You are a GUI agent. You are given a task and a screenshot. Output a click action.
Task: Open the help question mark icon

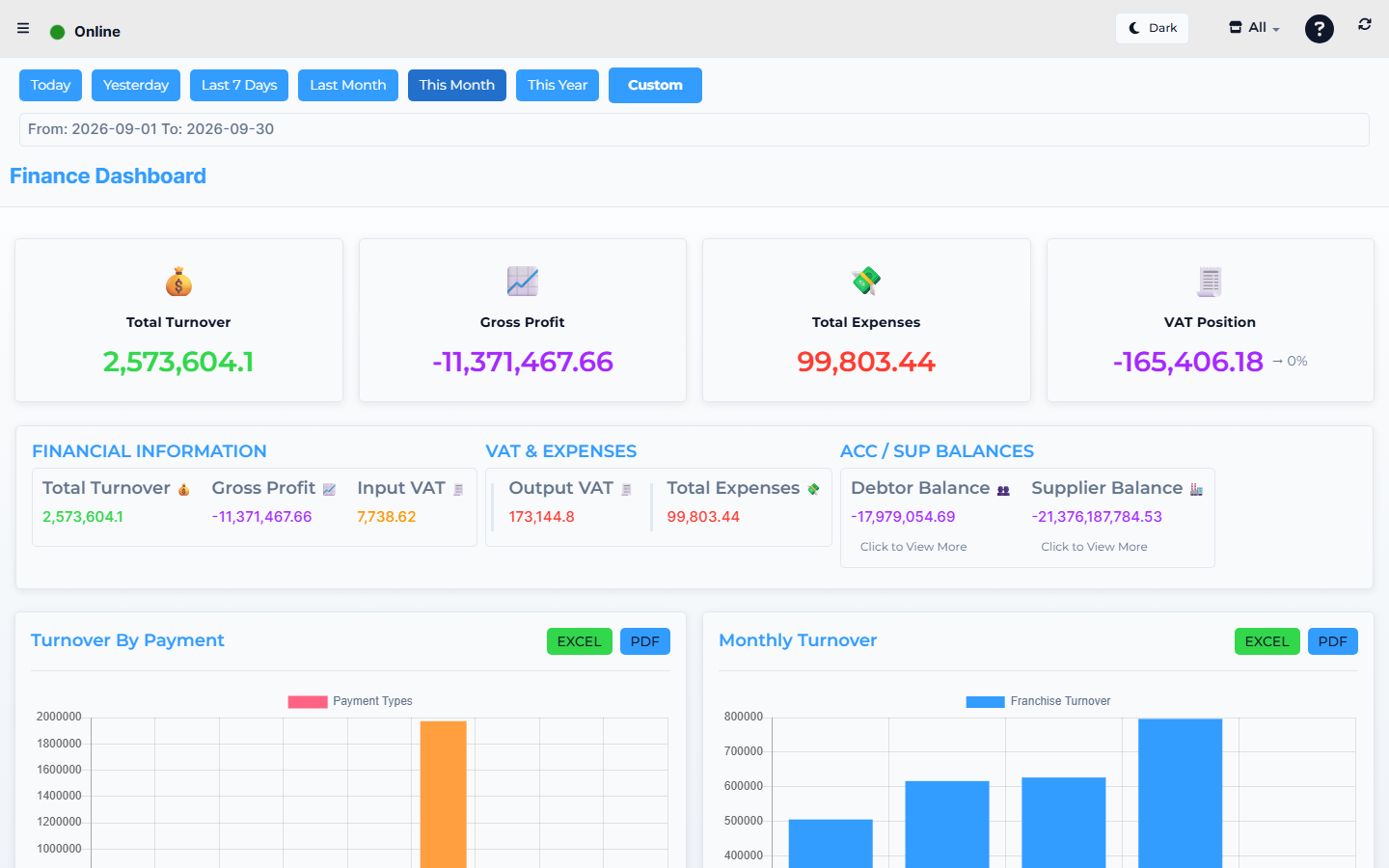[x=1319, y=29]
